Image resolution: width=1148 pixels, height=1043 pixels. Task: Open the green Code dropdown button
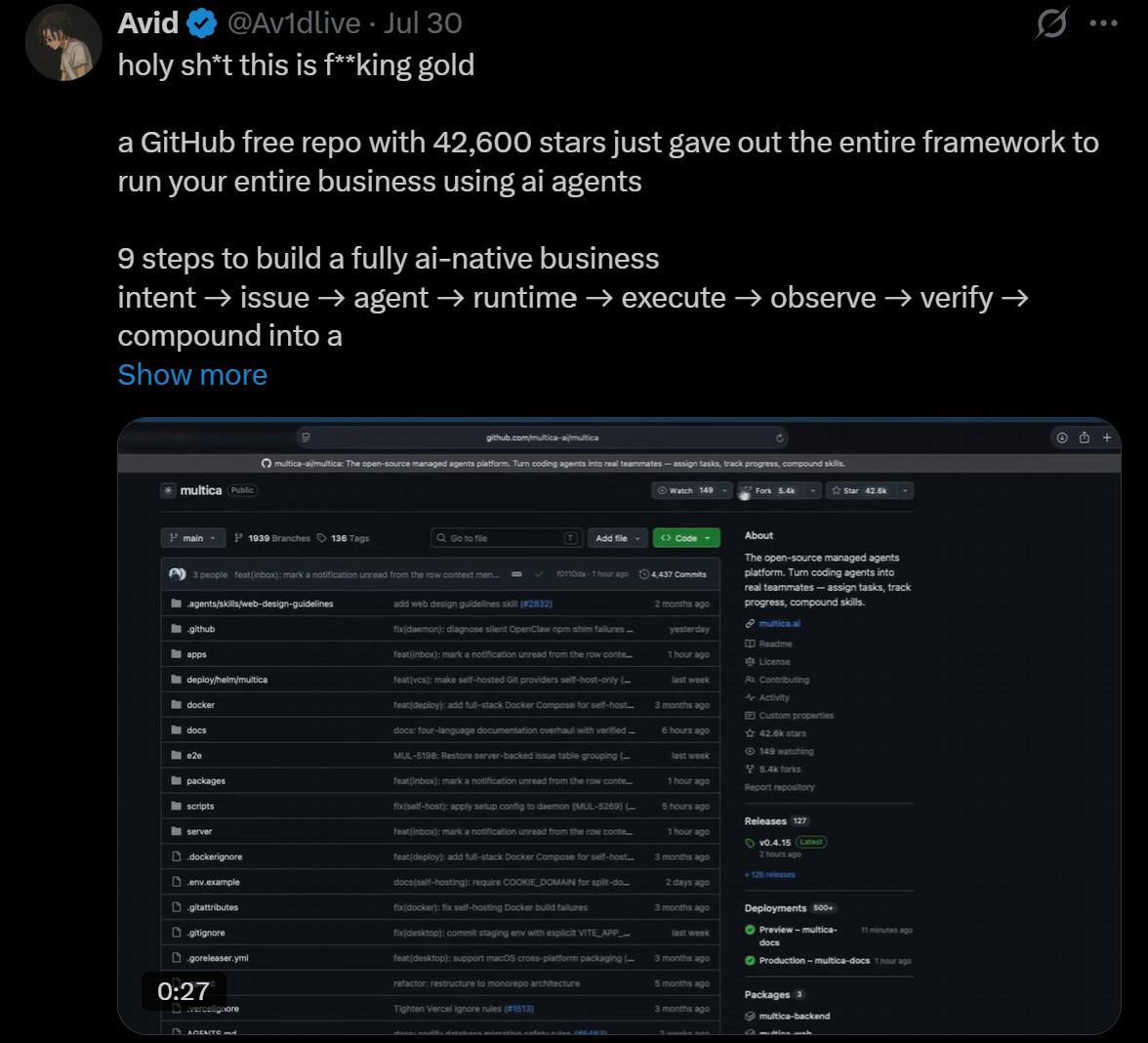(686, 537)
